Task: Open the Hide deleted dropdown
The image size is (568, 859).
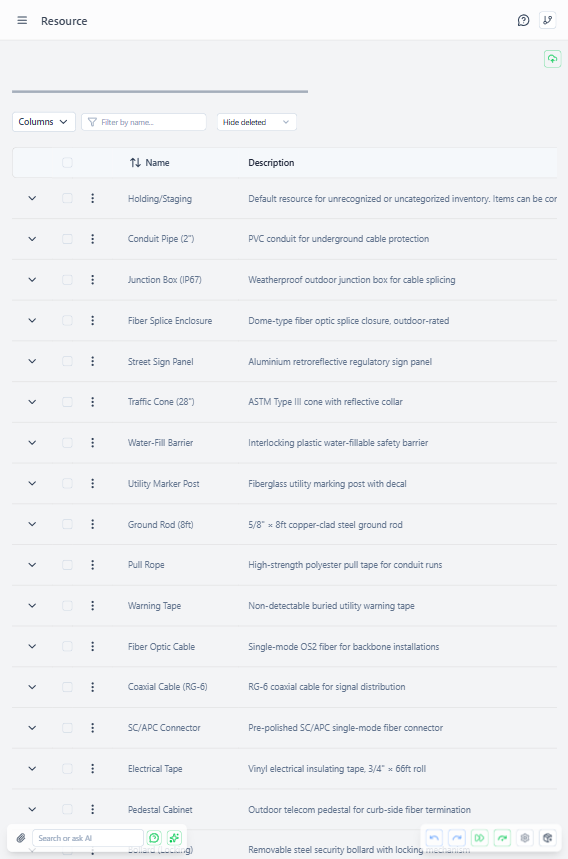Action: point(256,122)
